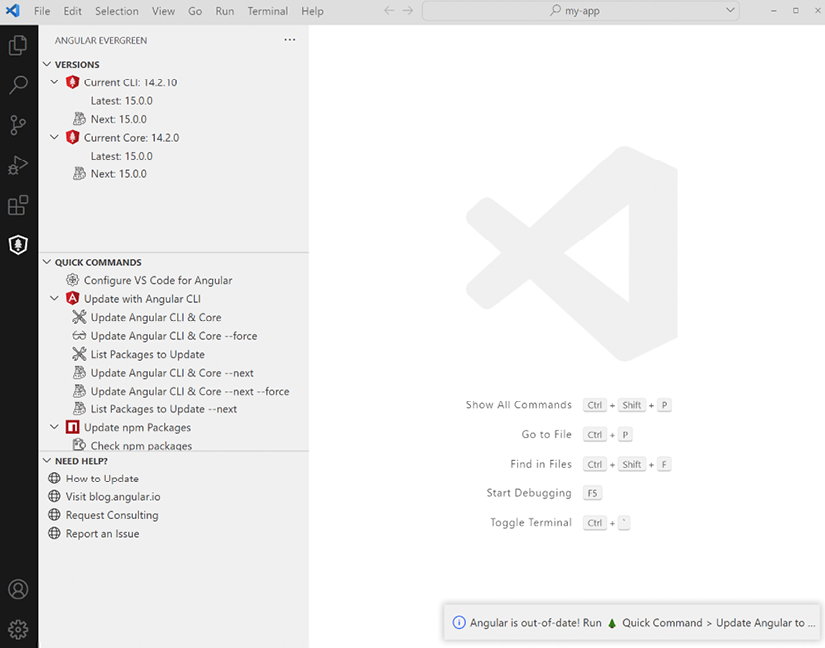Click the tools icon beside List Packages to Update
The image size is (825, 648).
coord(79,354)
